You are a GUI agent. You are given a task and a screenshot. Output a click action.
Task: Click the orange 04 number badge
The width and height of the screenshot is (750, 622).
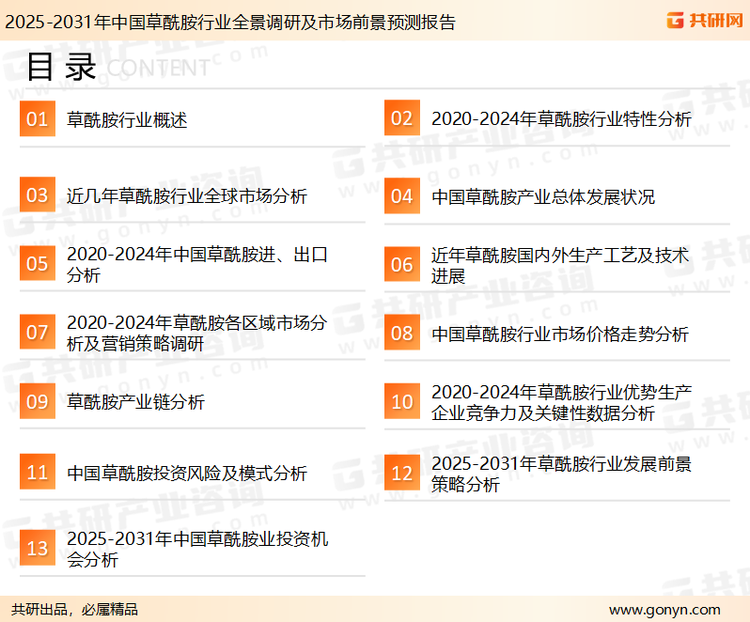coord(402,196)
